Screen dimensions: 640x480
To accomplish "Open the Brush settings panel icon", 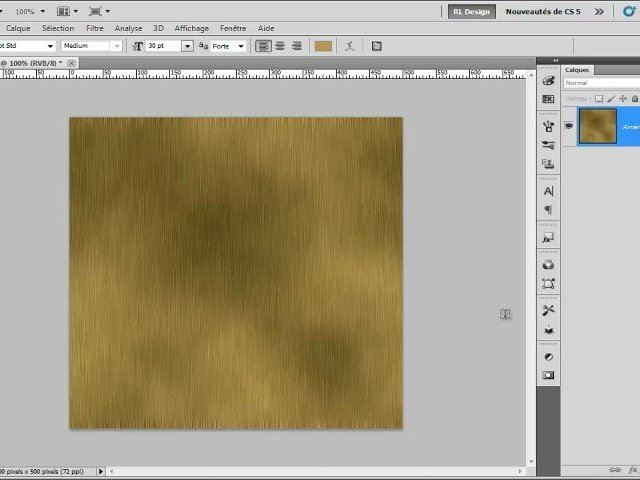I will [x=548, y=145].
